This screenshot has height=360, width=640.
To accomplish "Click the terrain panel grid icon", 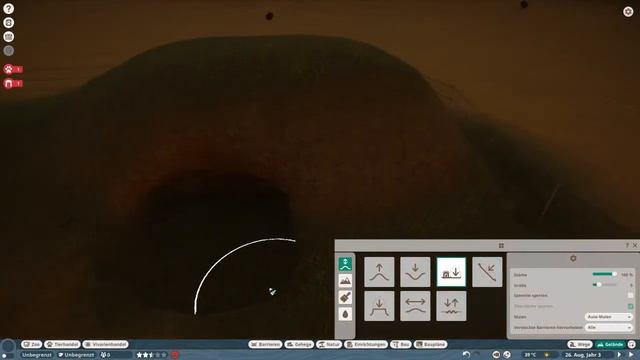I will tap(501, 246).
